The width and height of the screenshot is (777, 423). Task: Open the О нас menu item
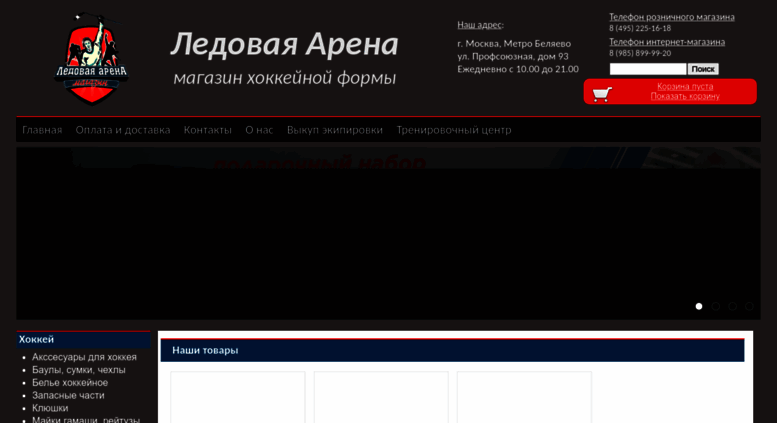point(259,130)
